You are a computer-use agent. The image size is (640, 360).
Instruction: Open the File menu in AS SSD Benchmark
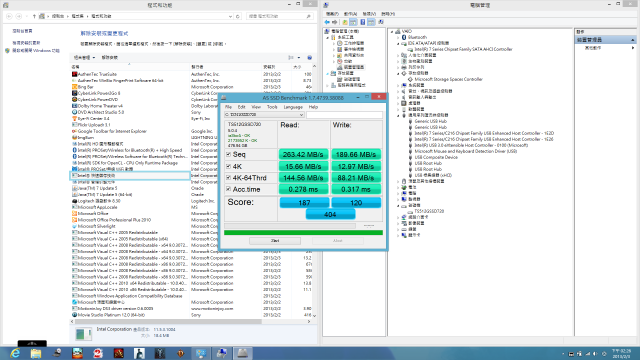(x=229, y=107)
